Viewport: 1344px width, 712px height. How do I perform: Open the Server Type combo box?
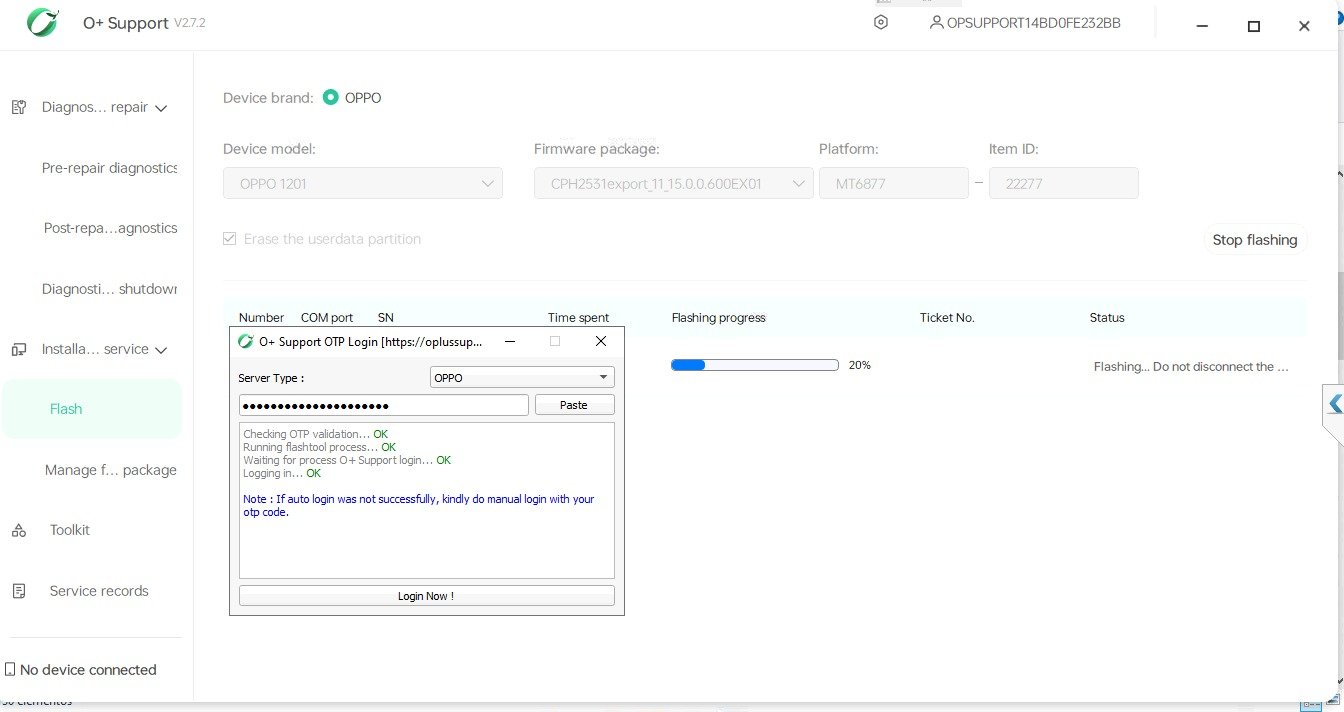pyautogui.click(x=521, y=378)
